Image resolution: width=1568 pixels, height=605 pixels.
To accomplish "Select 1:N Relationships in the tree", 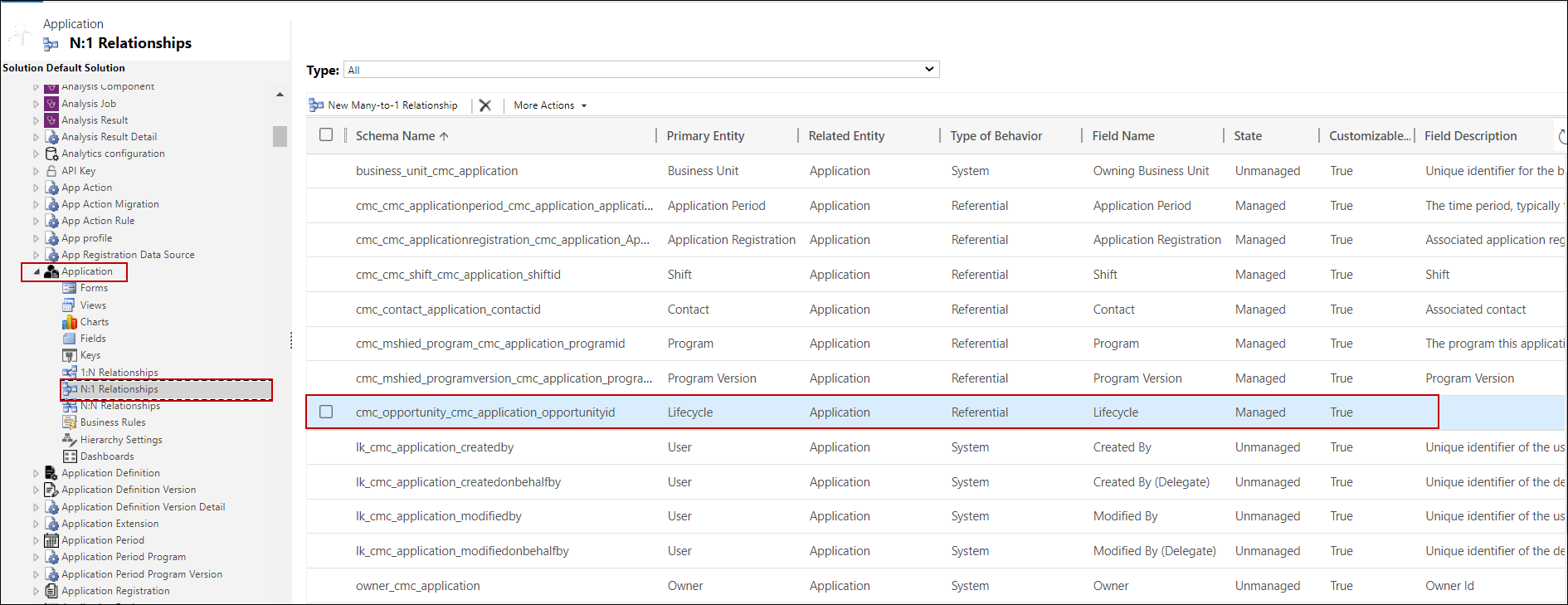I will coord(119,373).
